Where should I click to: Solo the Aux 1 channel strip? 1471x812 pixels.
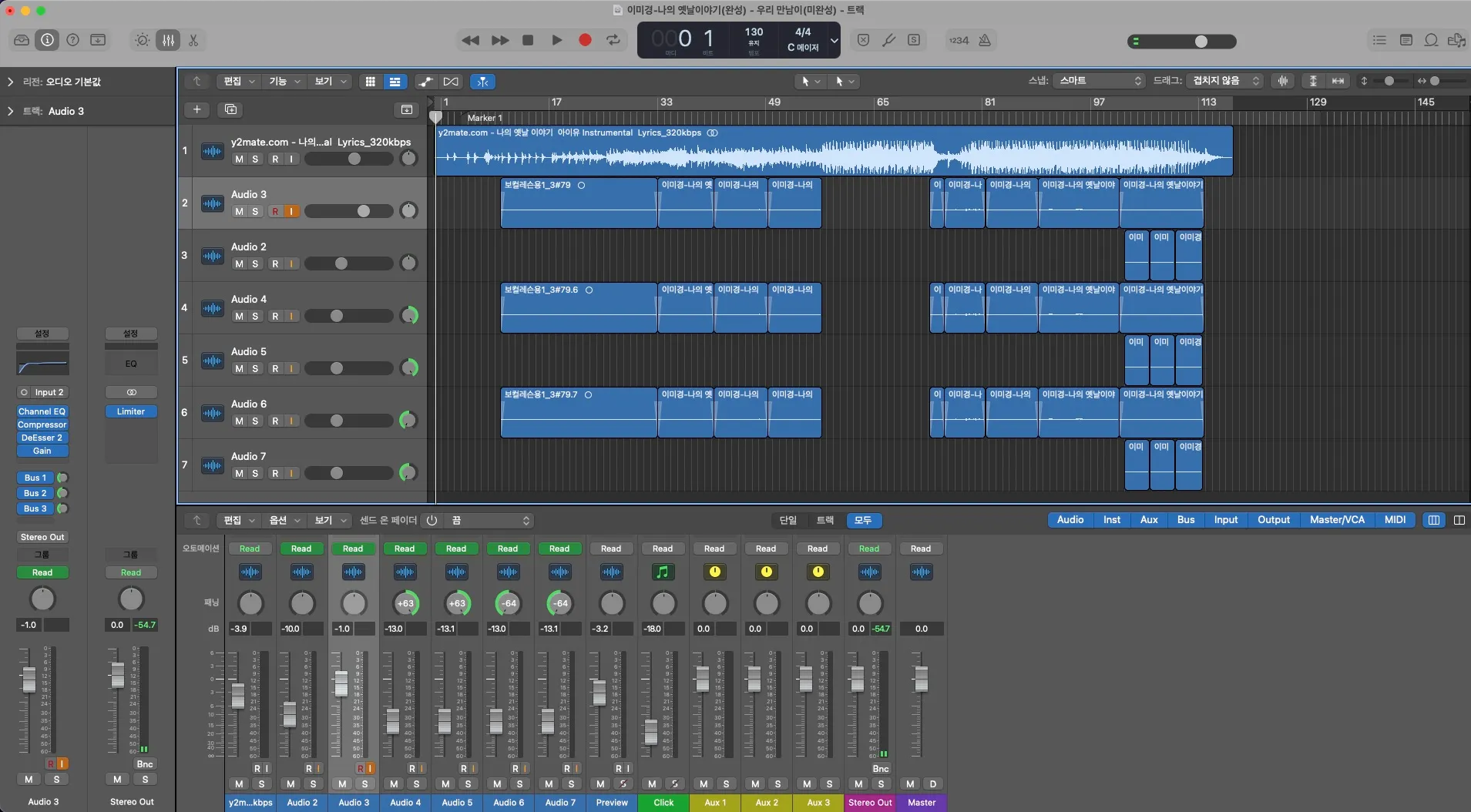(x=726, y=783)
